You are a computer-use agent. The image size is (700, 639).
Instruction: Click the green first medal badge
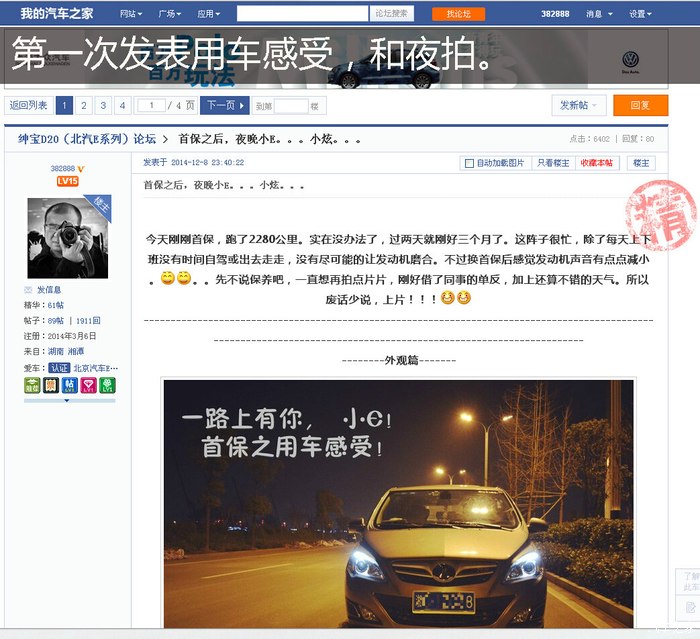pos(31,385)
